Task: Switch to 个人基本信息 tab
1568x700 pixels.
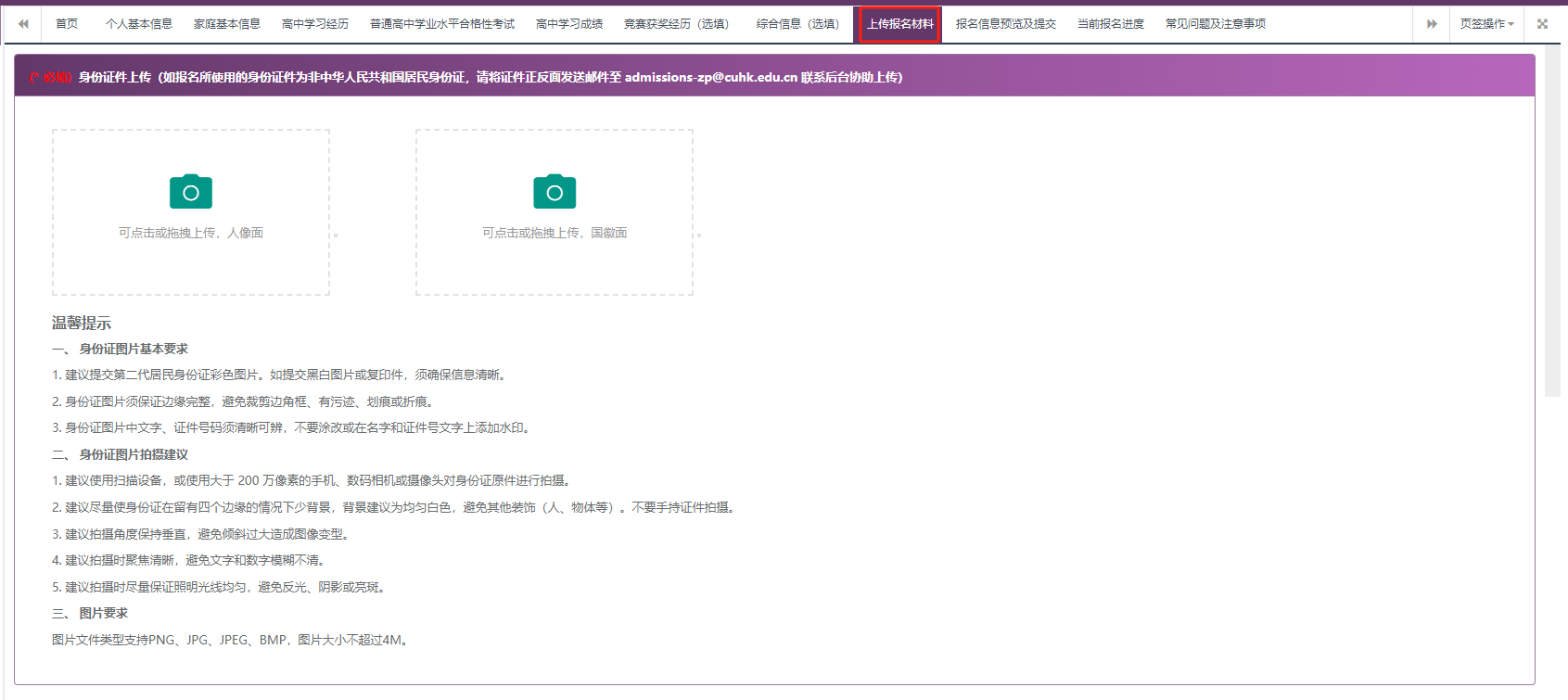Action: (139, 24)
